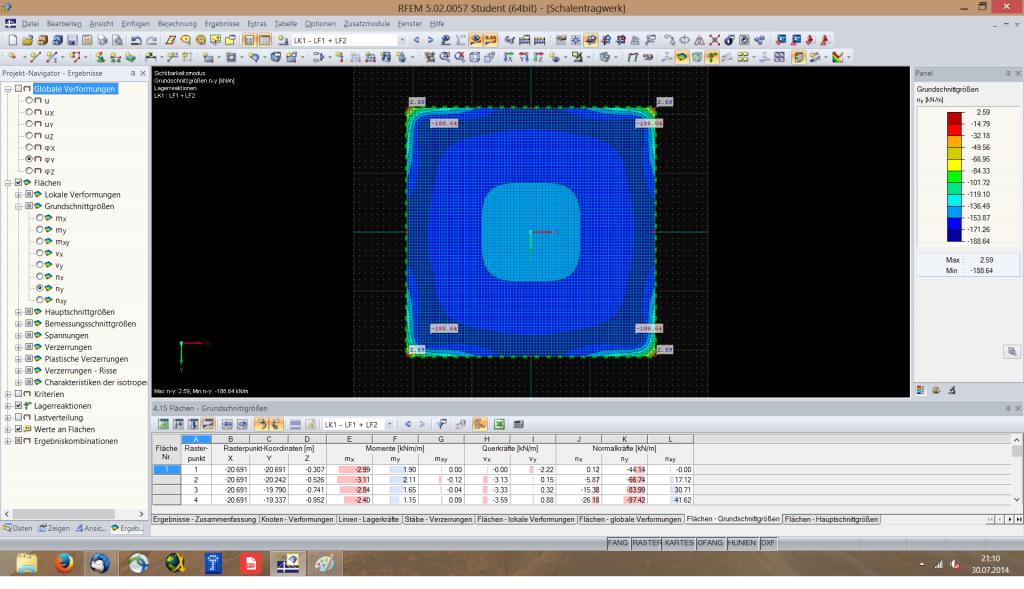Click the red X delete toolbar icon
This screenshot has width=1024, height=589.
[714, 40]
